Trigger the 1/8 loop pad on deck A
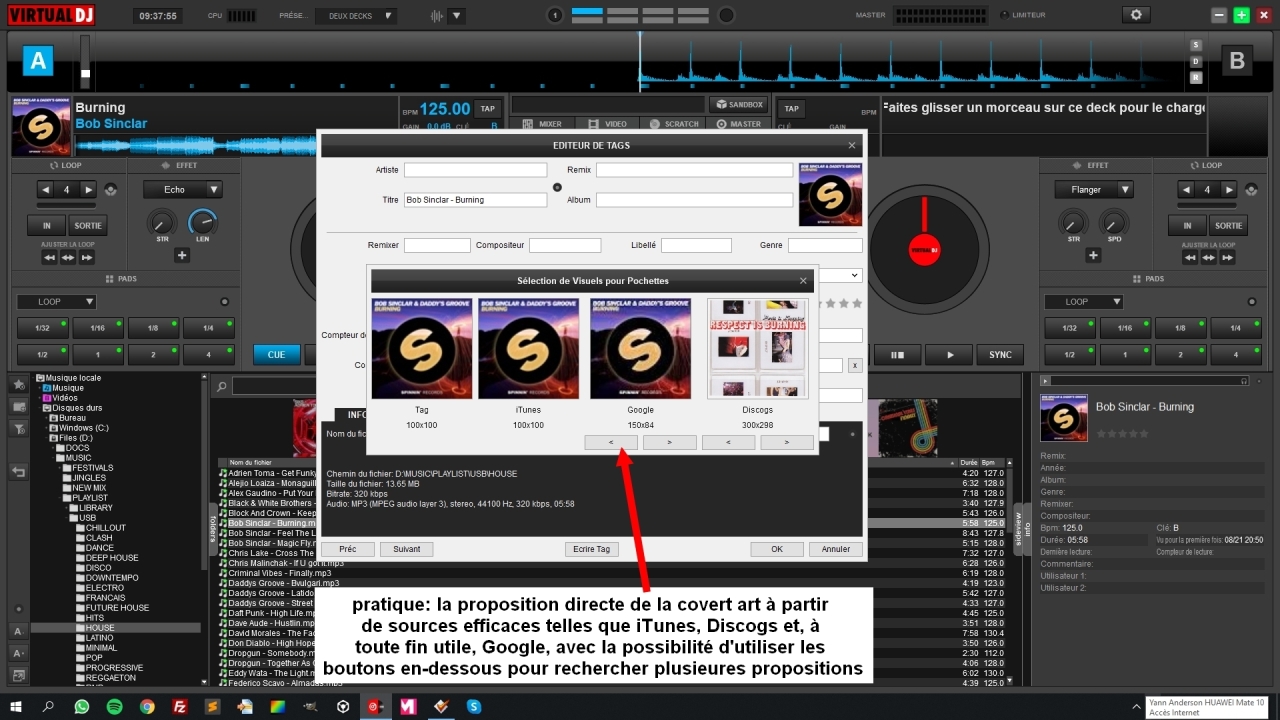1280x720 pixels. pos(153,328)
